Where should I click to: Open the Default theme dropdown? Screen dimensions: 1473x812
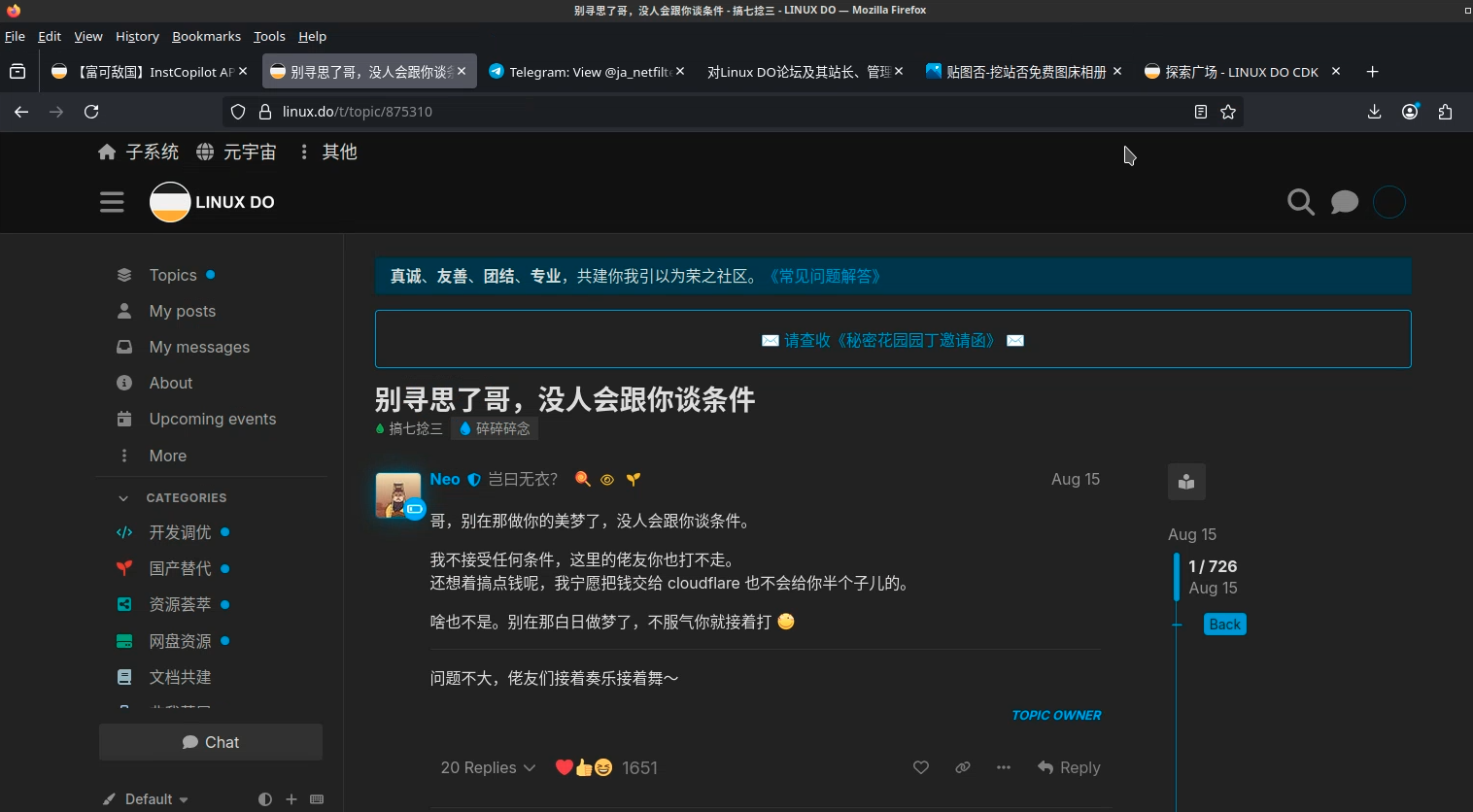148,798
